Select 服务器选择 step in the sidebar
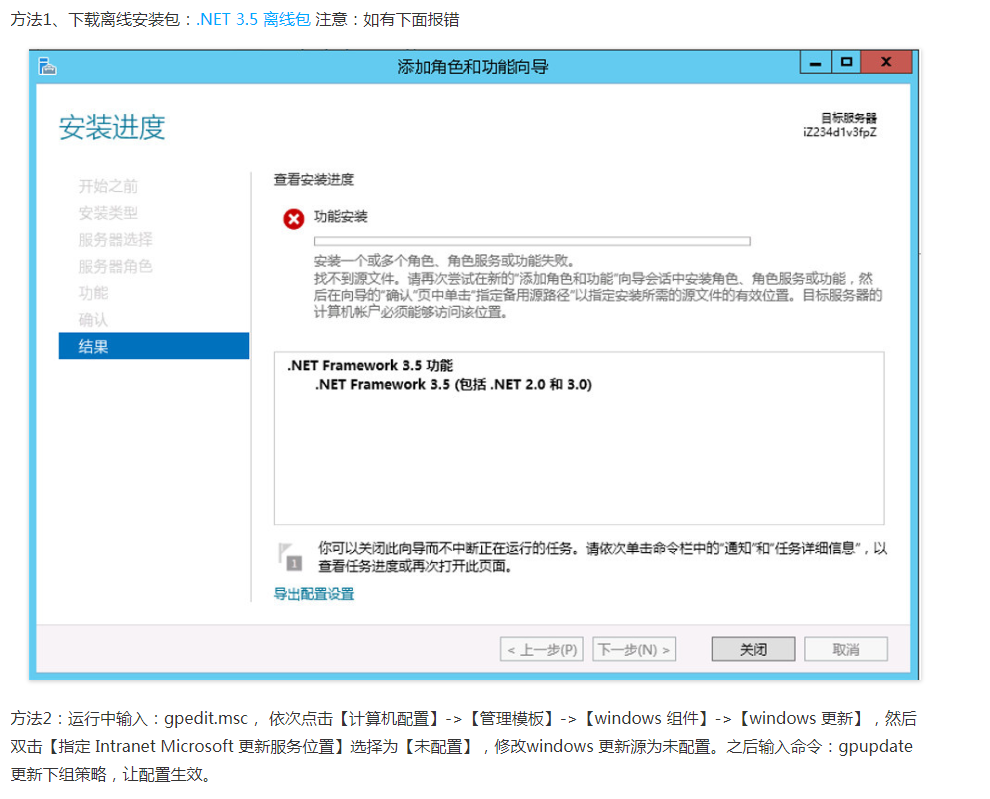This screenshot has height=799, width=990. (x=116, y=239)
